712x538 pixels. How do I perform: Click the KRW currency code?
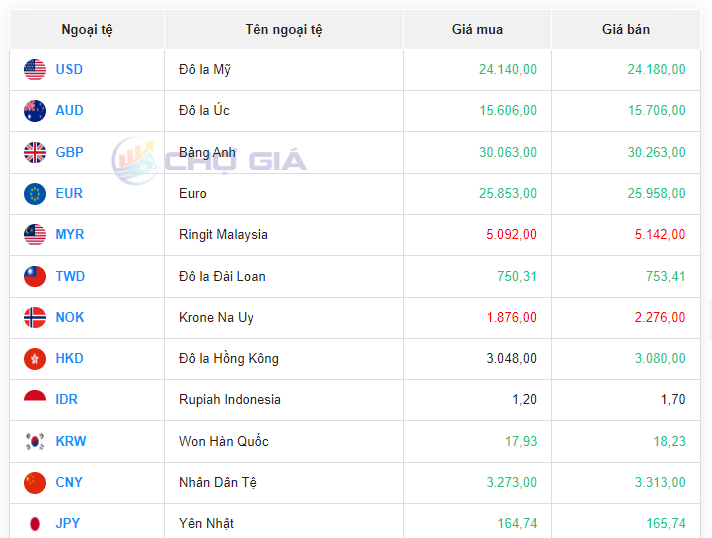70,442
